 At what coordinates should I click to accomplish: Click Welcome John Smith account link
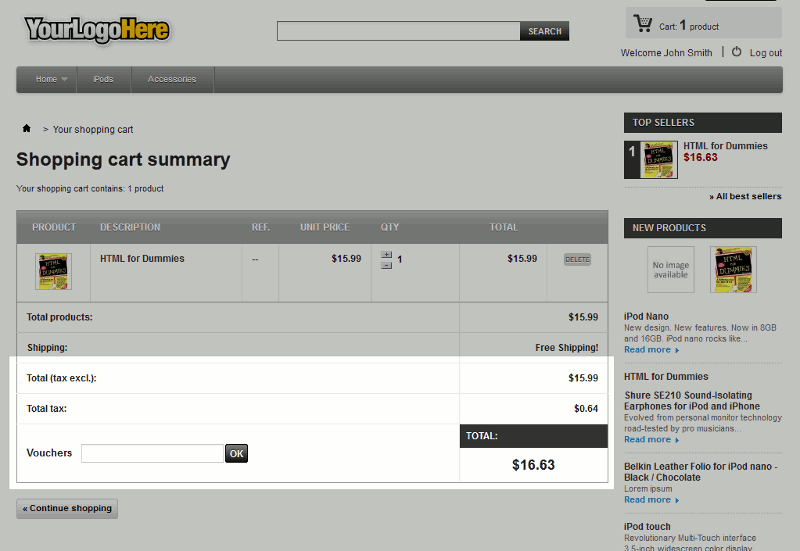[666, 53]
